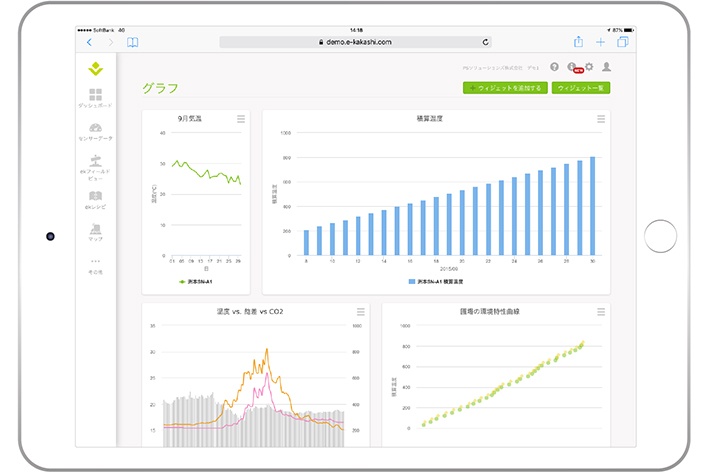Open the menu of the 9月気温 chart
The image size is (710, 473).
click(x=241, y=119)
